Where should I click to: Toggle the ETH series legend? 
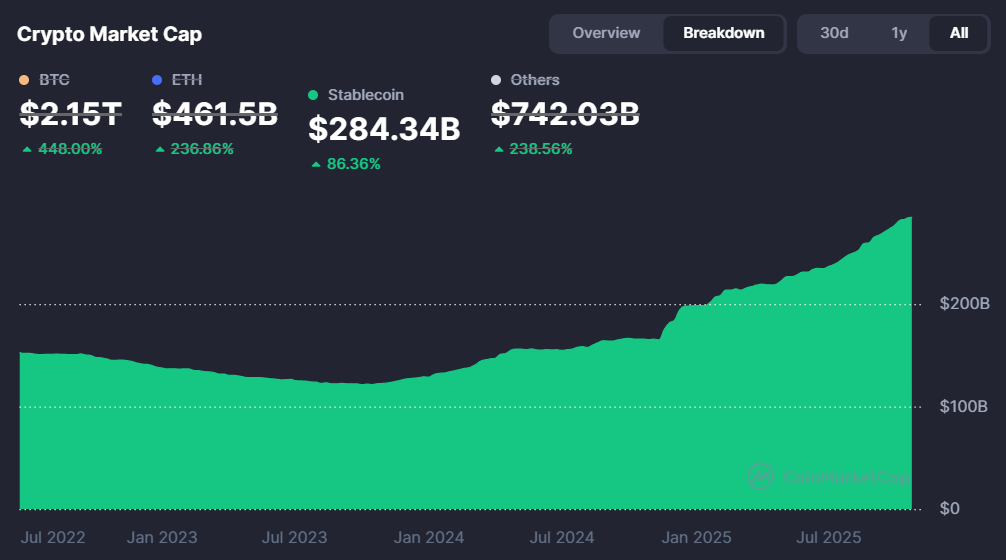pos(188,80)
